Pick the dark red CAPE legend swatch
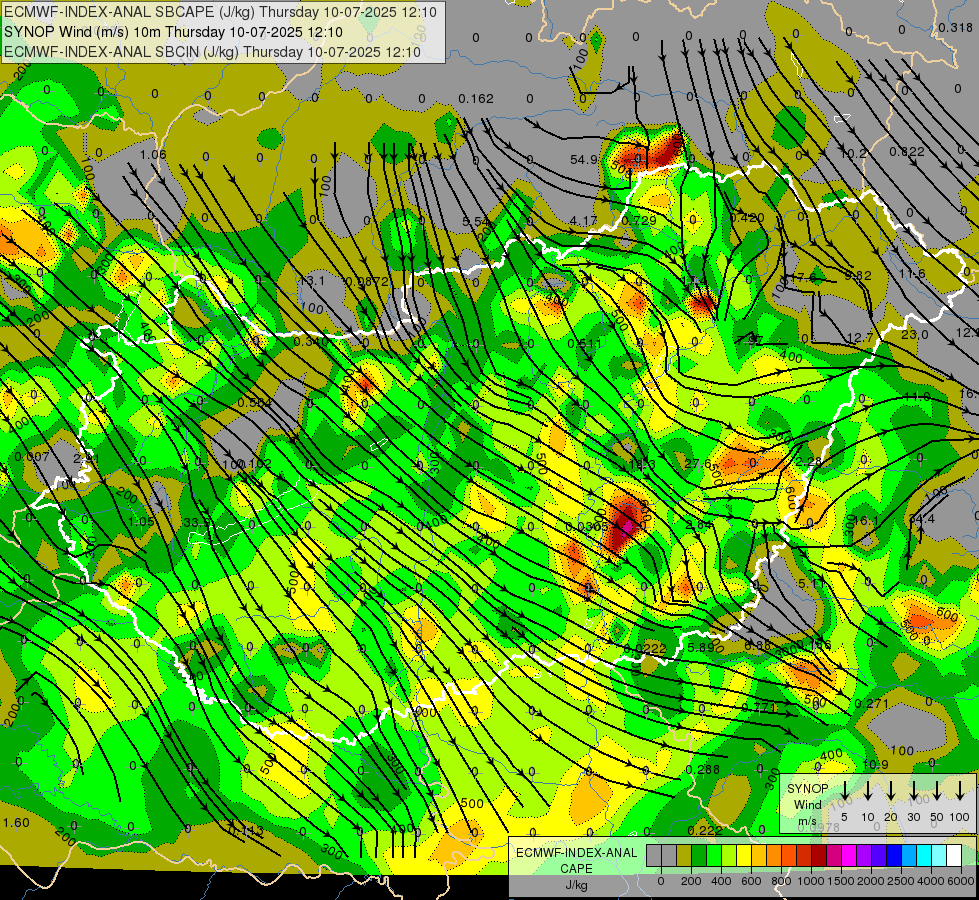The image size is (979, 900). click(x=819, y=856)
